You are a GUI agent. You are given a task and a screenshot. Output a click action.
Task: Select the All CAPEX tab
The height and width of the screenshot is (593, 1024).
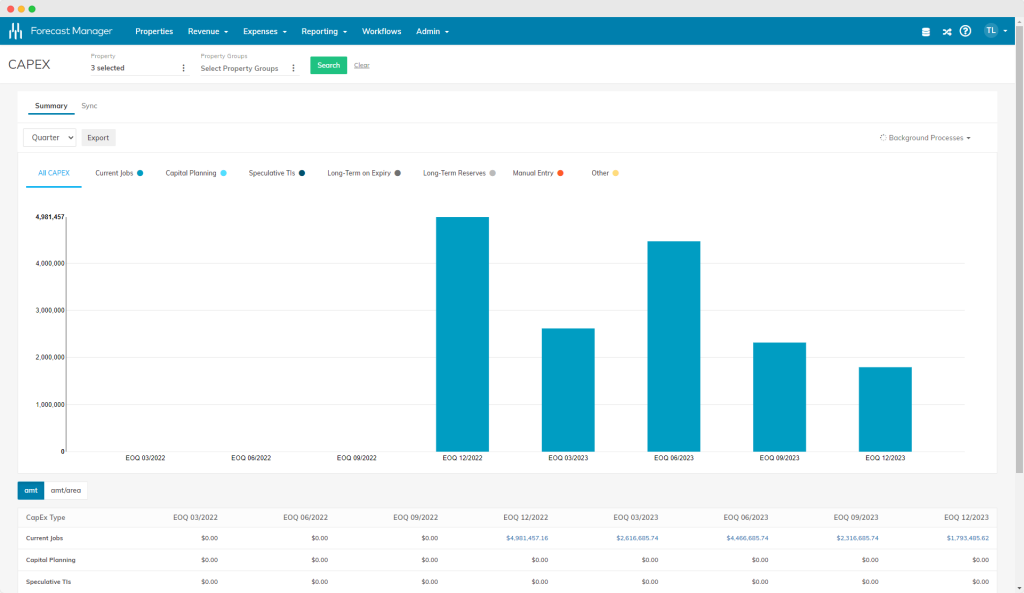[54, 173]
